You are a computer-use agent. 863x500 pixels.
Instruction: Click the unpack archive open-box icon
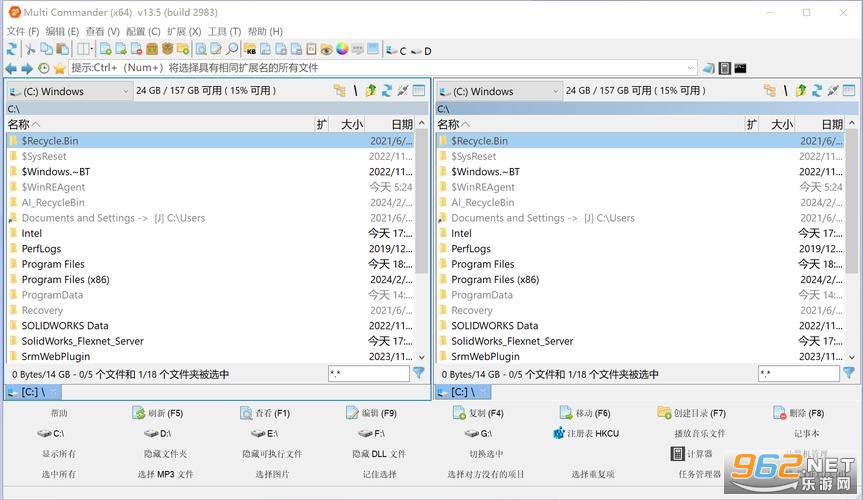click(x=167, y=49)
